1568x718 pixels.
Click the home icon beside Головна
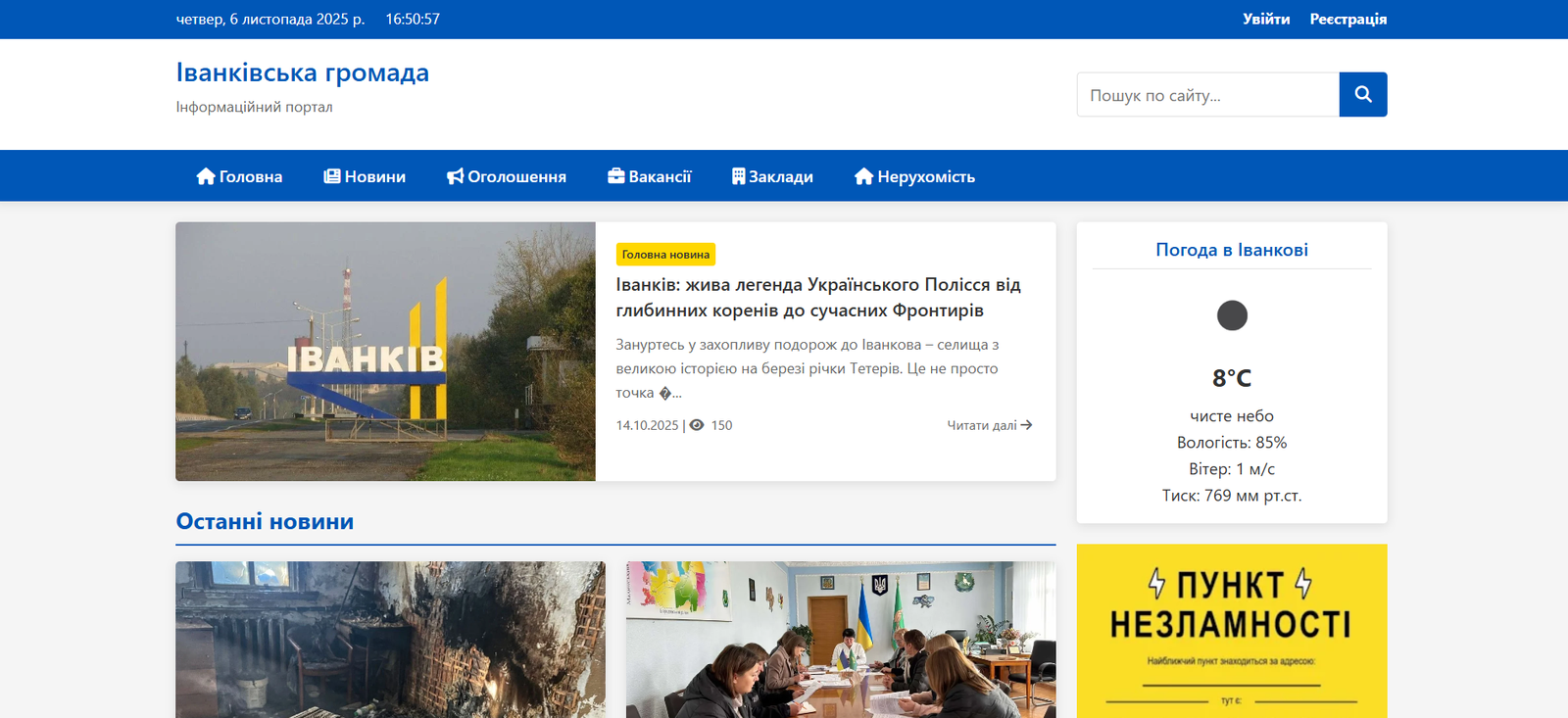coord(206,176)
